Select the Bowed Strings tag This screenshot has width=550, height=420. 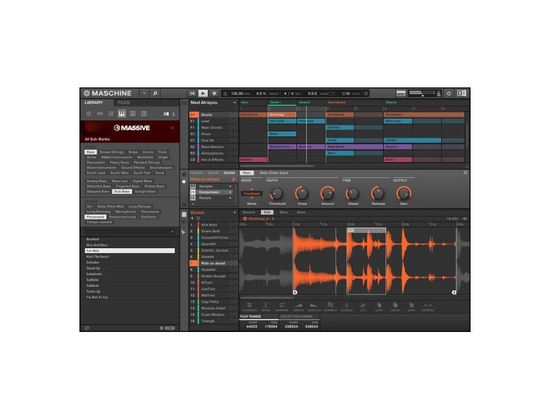(x=112, y=152)
